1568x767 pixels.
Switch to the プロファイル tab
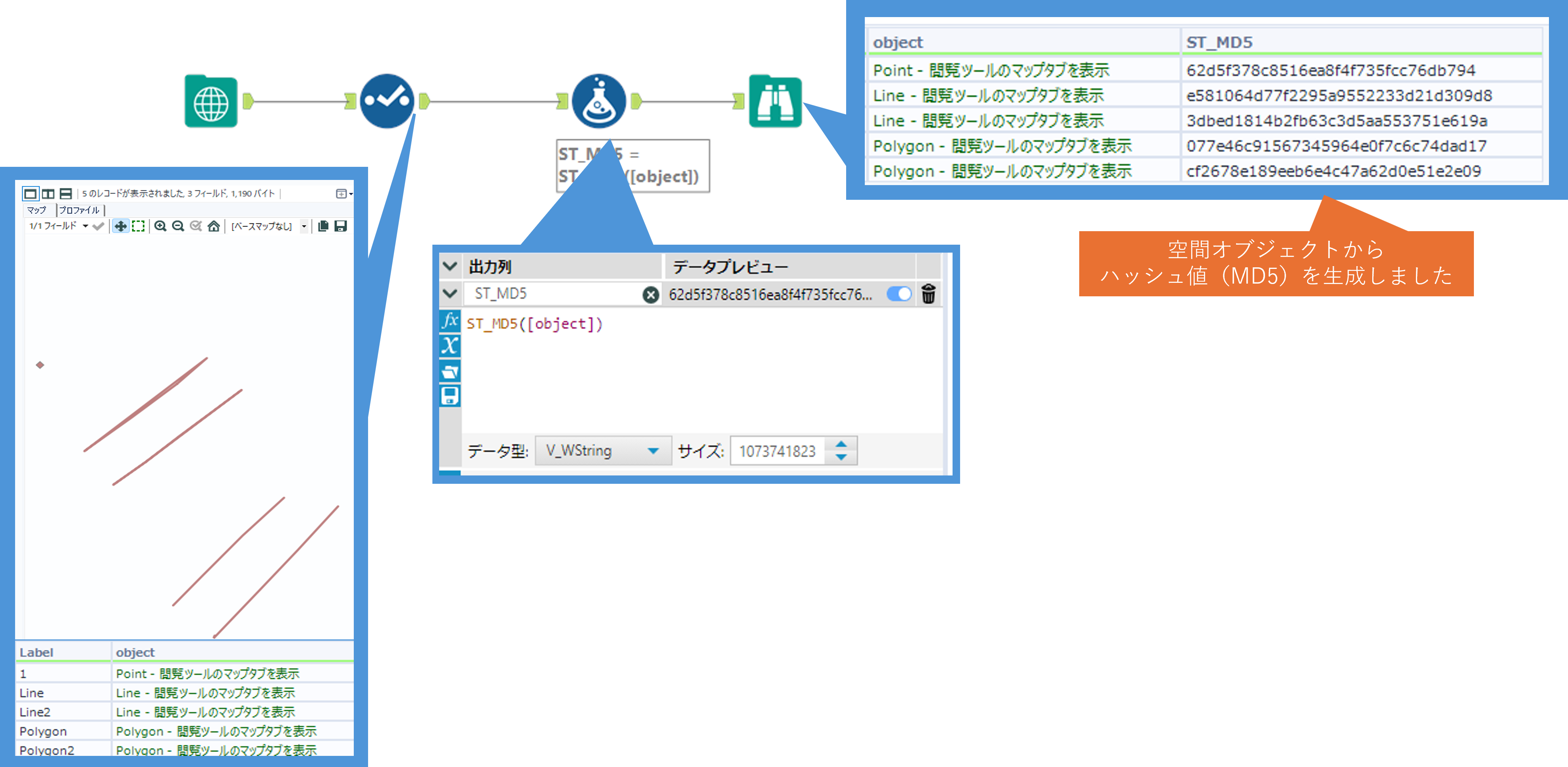click(x=79, y=210)
